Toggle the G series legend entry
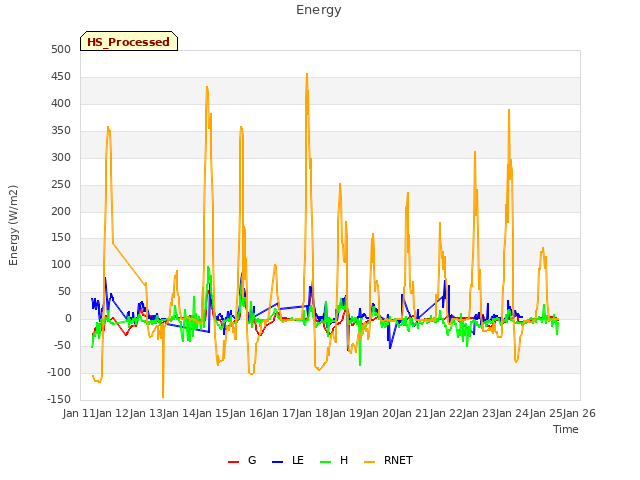The width and height of the screenshot is (640, 480). click(242, 461)
